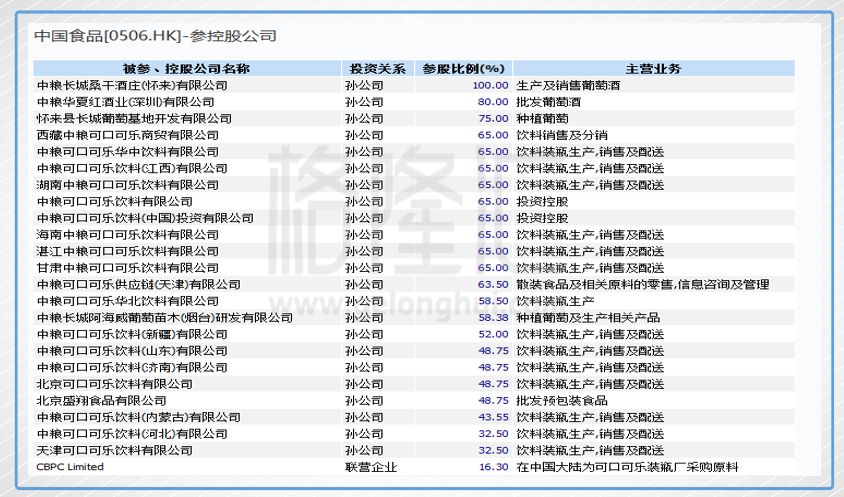Click the 种植葡萄及生产相关产品 business cell

(588, 318)
